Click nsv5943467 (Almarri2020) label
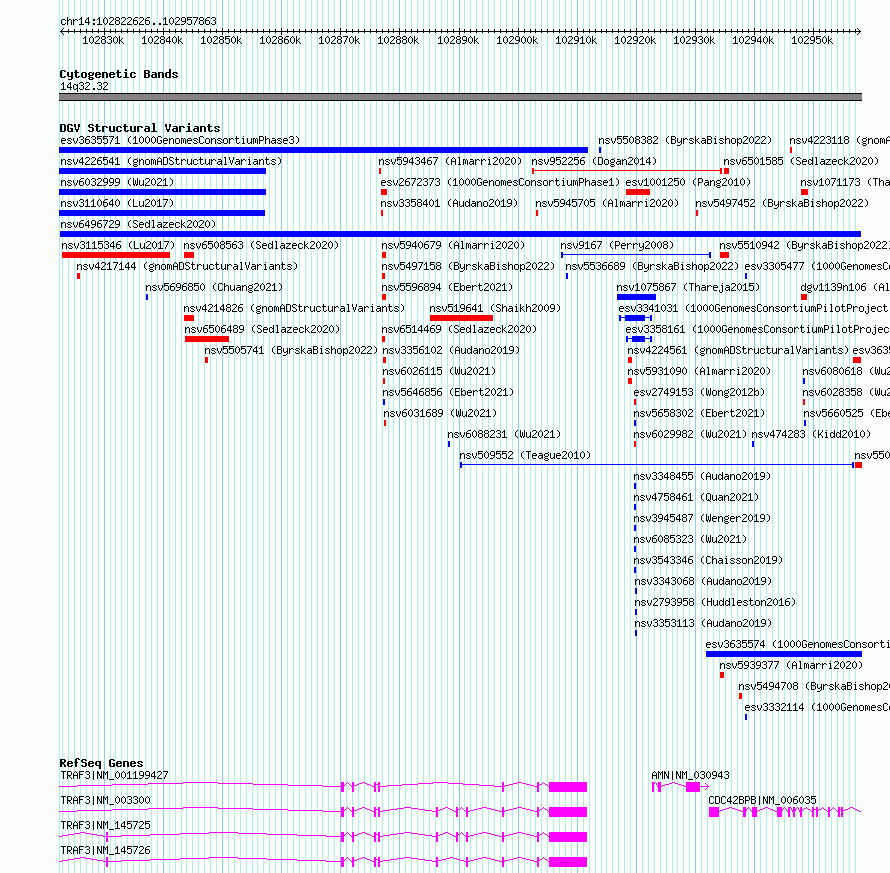890x873 pixels. 450,161
